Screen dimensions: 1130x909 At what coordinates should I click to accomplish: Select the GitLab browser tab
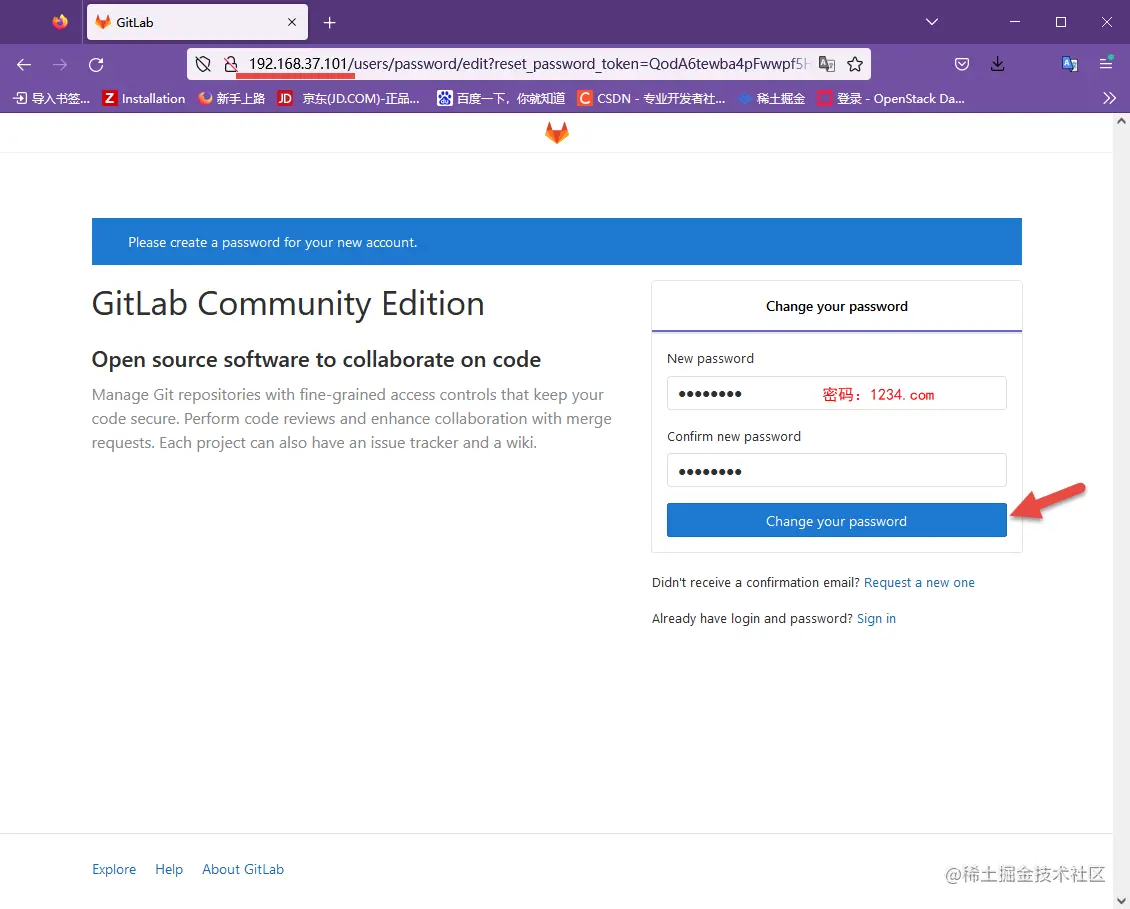[197, 22]
